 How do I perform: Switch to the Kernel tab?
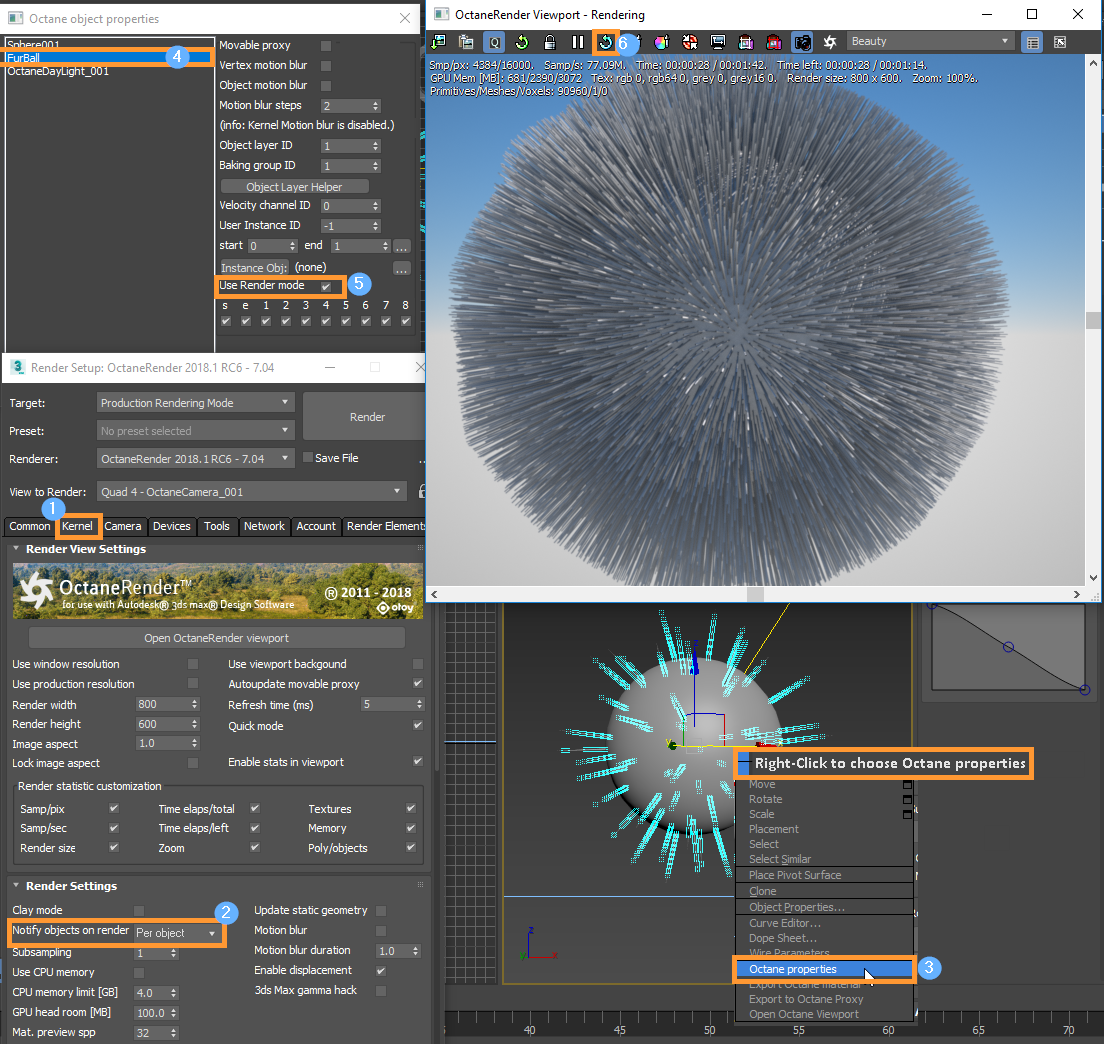click(x=77, y=526)
